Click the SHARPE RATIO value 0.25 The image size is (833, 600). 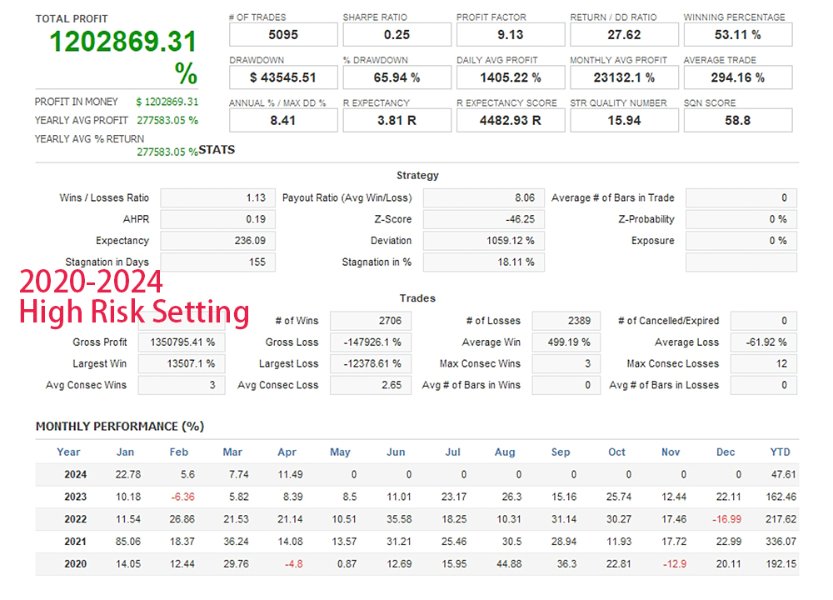click(x=398, y=34)
